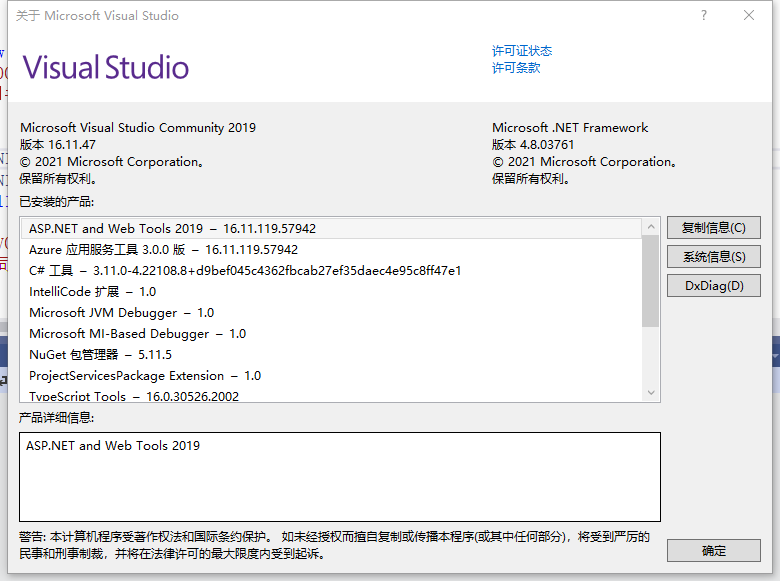The image size is (780, 581).
Task: Click the 版本 4.8.03761 text
Action: click(x=533, y=145)
